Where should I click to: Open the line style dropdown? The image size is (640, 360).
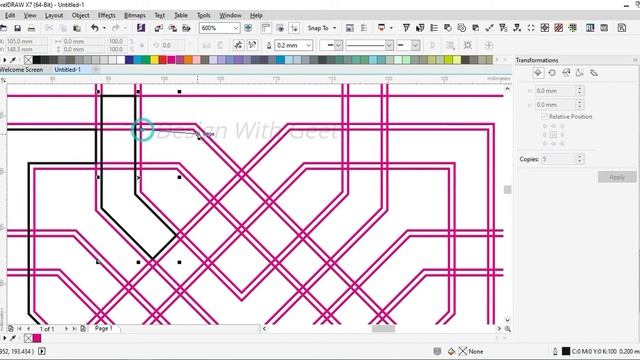(x=389, y=45)
